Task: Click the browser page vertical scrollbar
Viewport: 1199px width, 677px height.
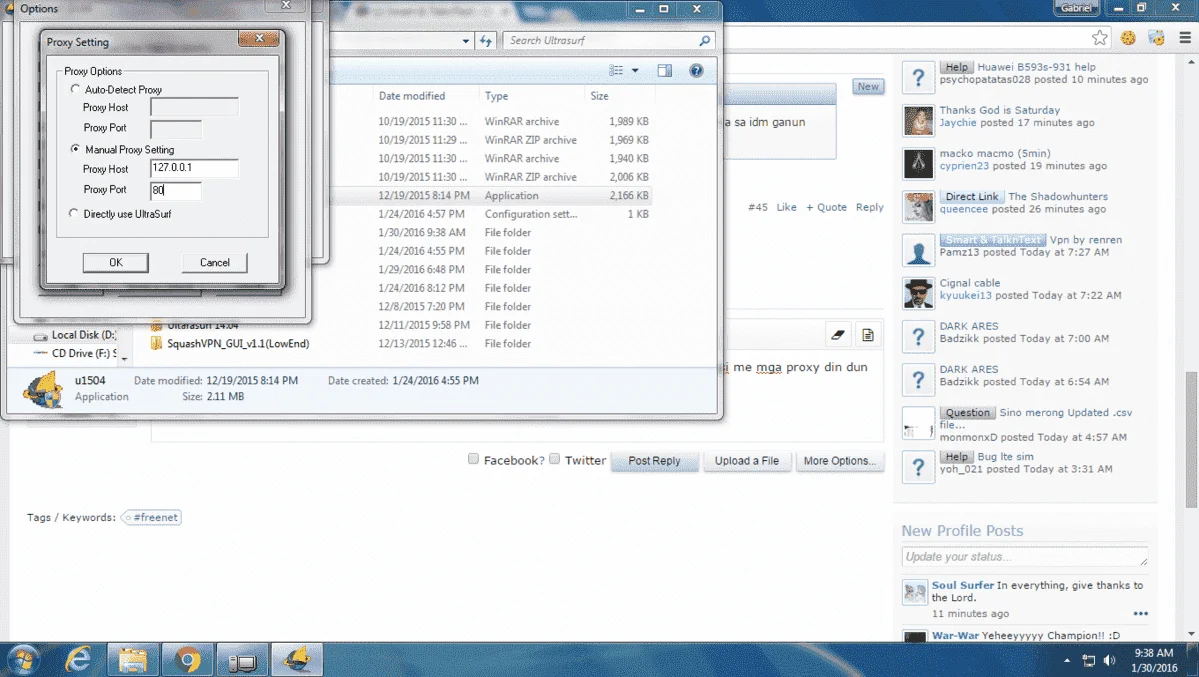Action: click(x=1191, y=439)
